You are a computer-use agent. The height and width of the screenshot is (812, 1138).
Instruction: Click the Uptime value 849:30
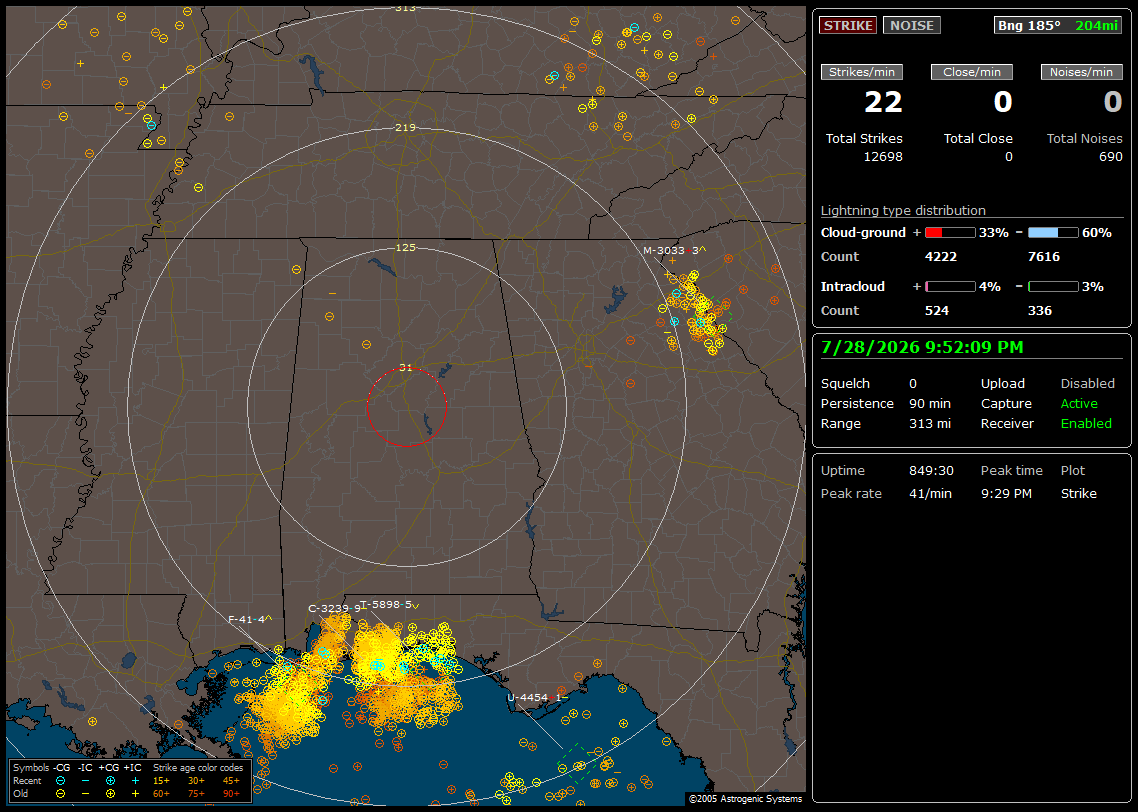pos(931,471)
